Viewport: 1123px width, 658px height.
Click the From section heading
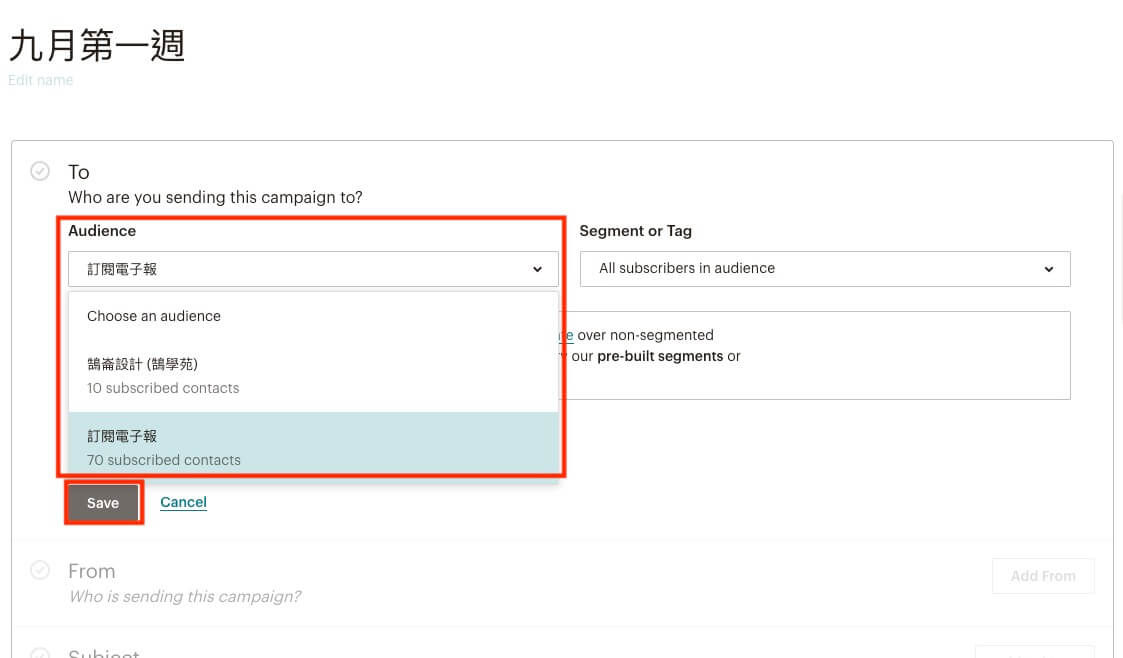point(91,571)
